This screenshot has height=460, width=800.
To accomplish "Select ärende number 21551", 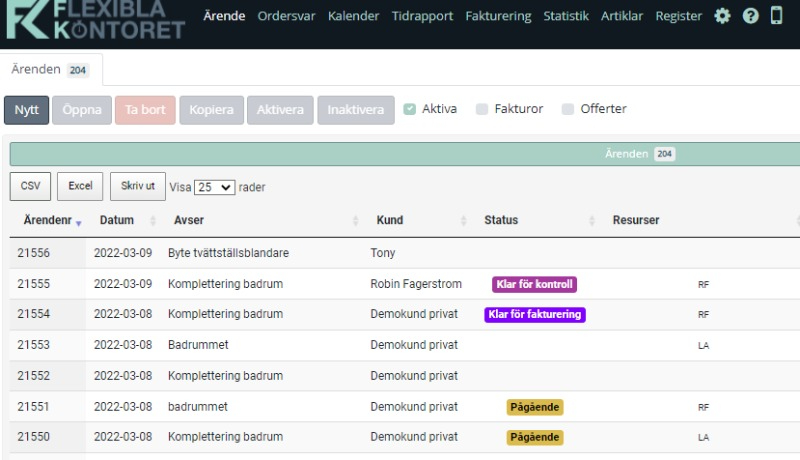I will [33, 407].
